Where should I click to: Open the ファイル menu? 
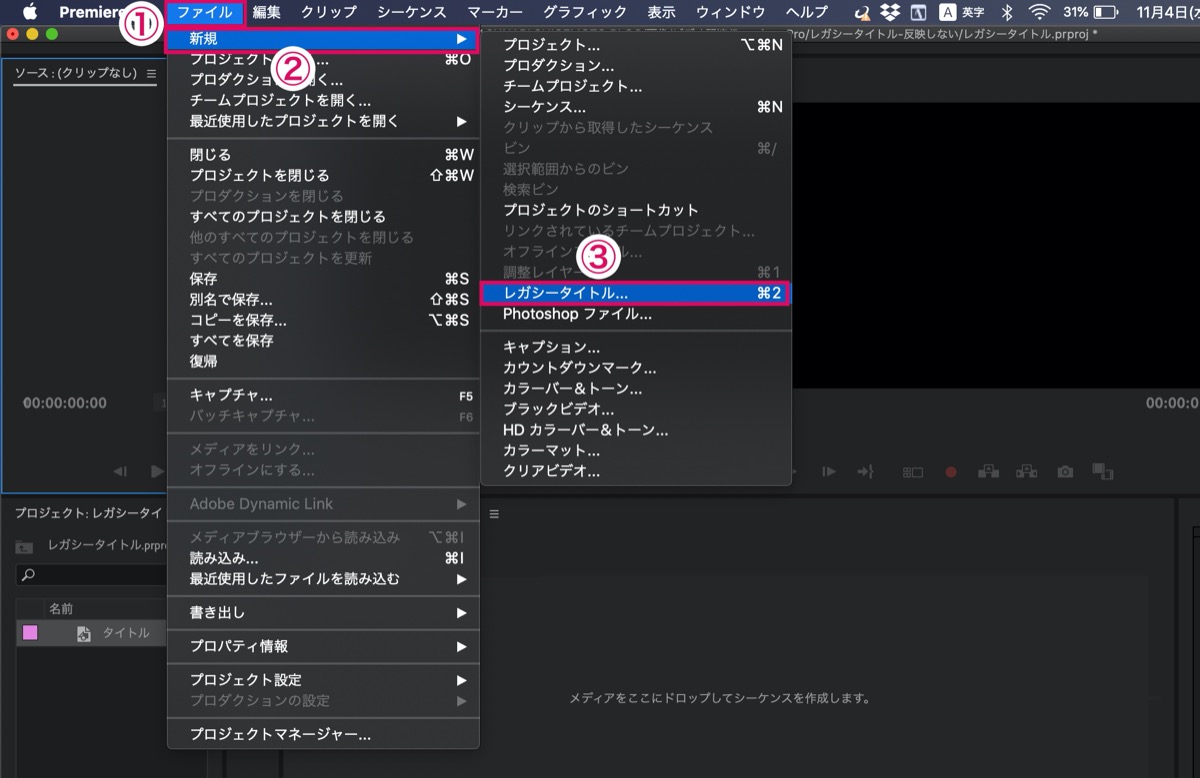[x=205, y=12]
